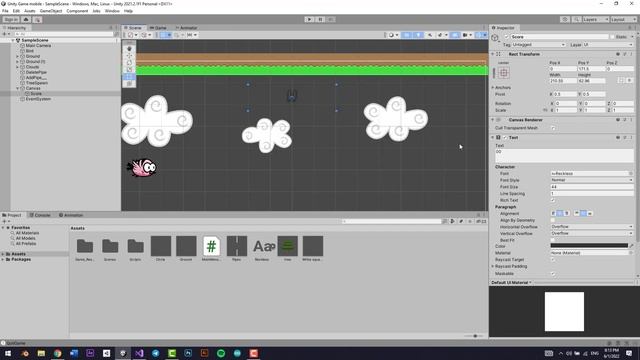Open the Layer dropdown showing UI
Viewport: 640px width, 360px height.
click(608, 45)
